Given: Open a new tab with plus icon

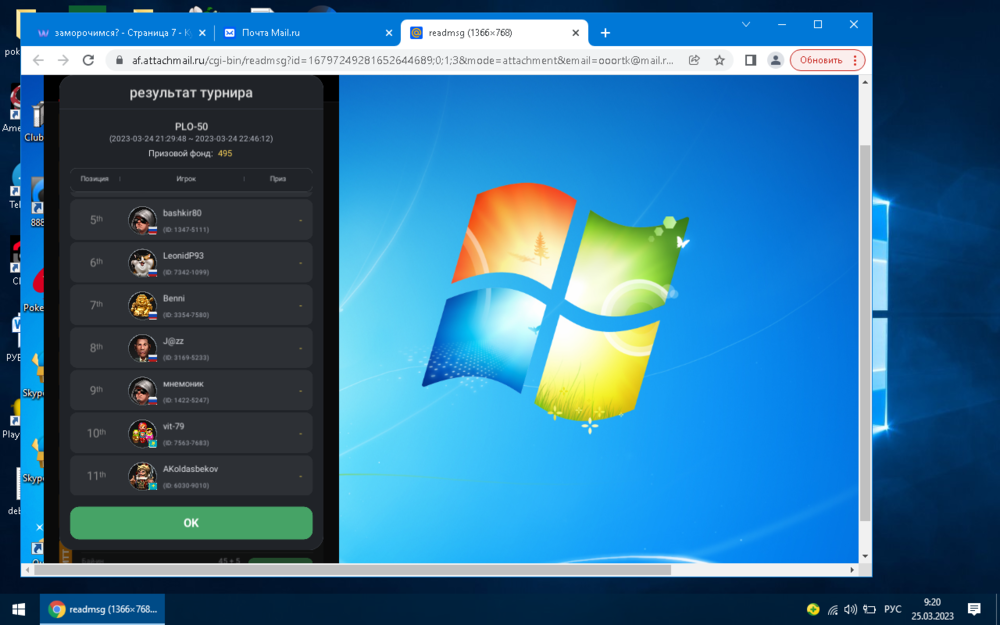Looking at the screenshot, I should tap(605, 33).
